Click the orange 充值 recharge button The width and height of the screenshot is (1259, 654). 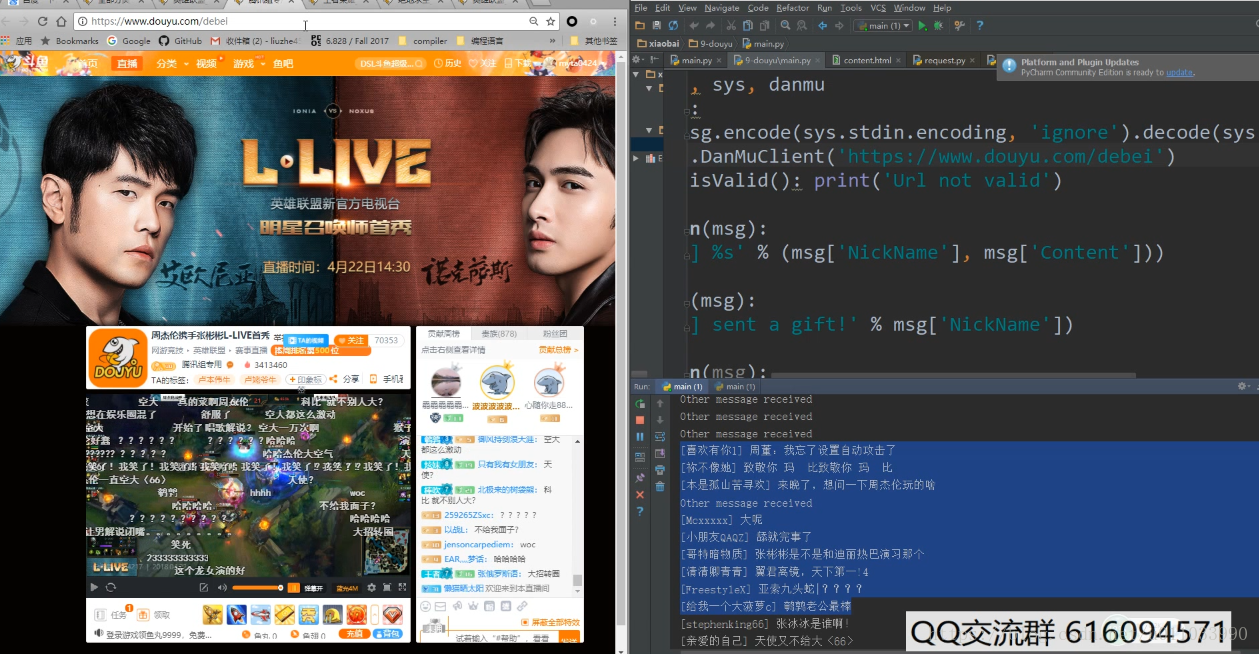tap(354, 634)
